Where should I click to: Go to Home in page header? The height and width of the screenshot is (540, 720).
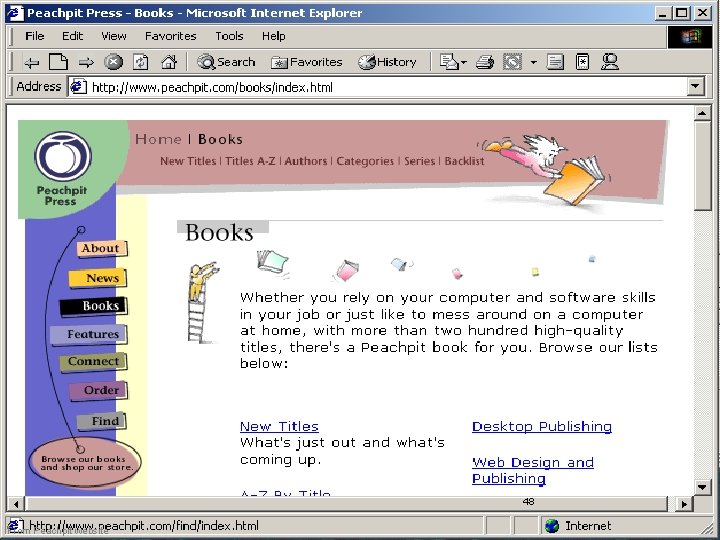pyautogui.click(x=158, y=139)
